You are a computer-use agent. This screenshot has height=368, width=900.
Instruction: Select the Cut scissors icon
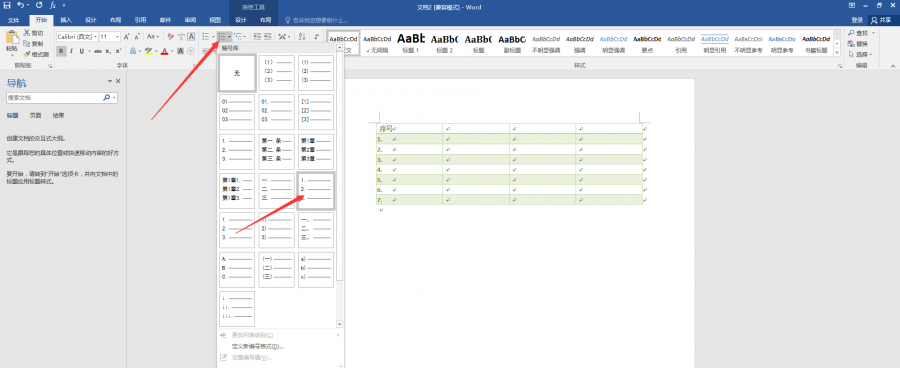point(27,33)
